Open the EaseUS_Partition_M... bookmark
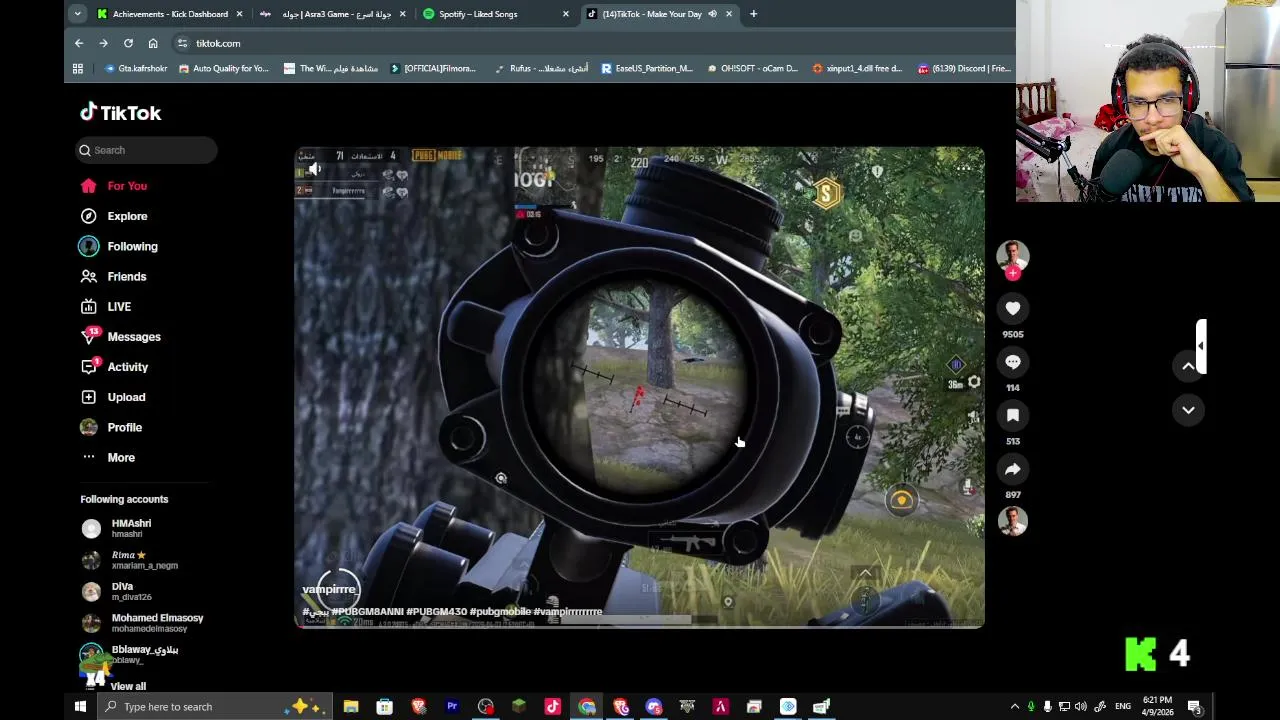 647,69
